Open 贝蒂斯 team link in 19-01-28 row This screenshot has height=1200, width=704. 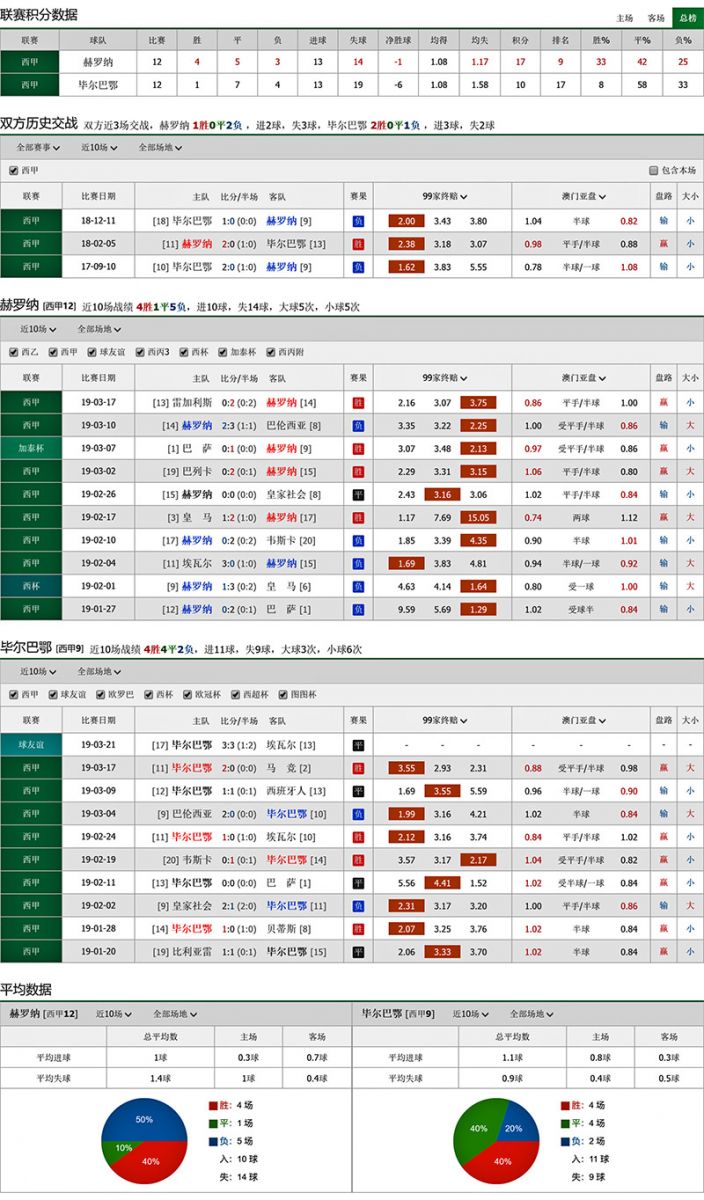[x=281, y=929]
